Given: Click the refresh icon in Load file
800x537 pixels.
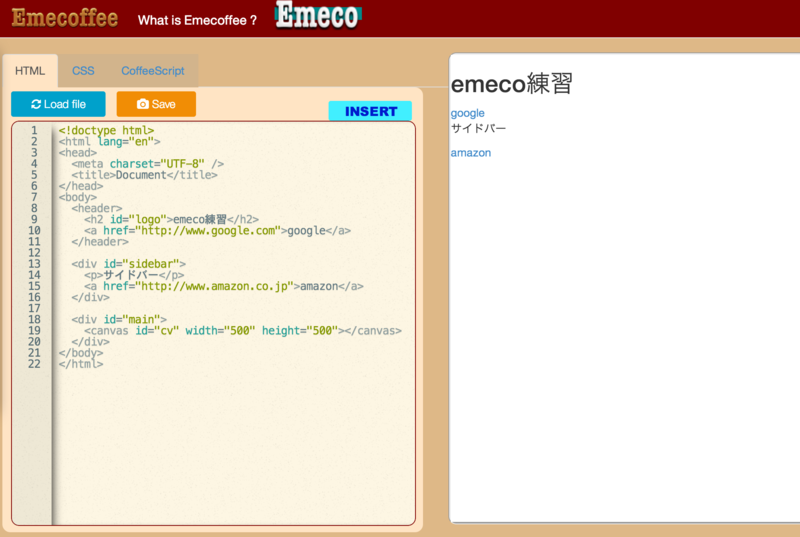Looking at the screenshot, I should [x=36, y=104].
